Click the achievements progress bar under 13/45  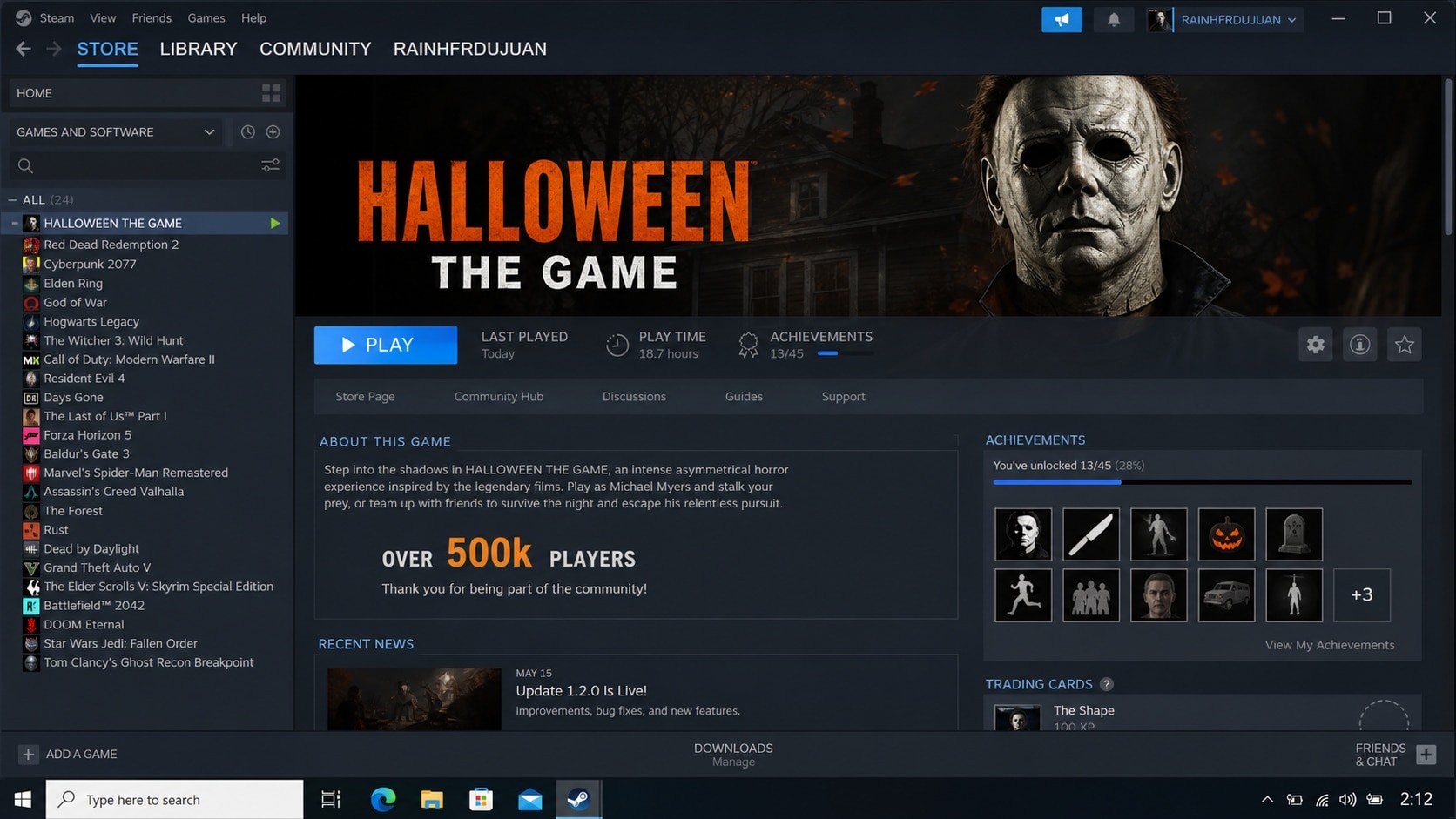point(846,353)
